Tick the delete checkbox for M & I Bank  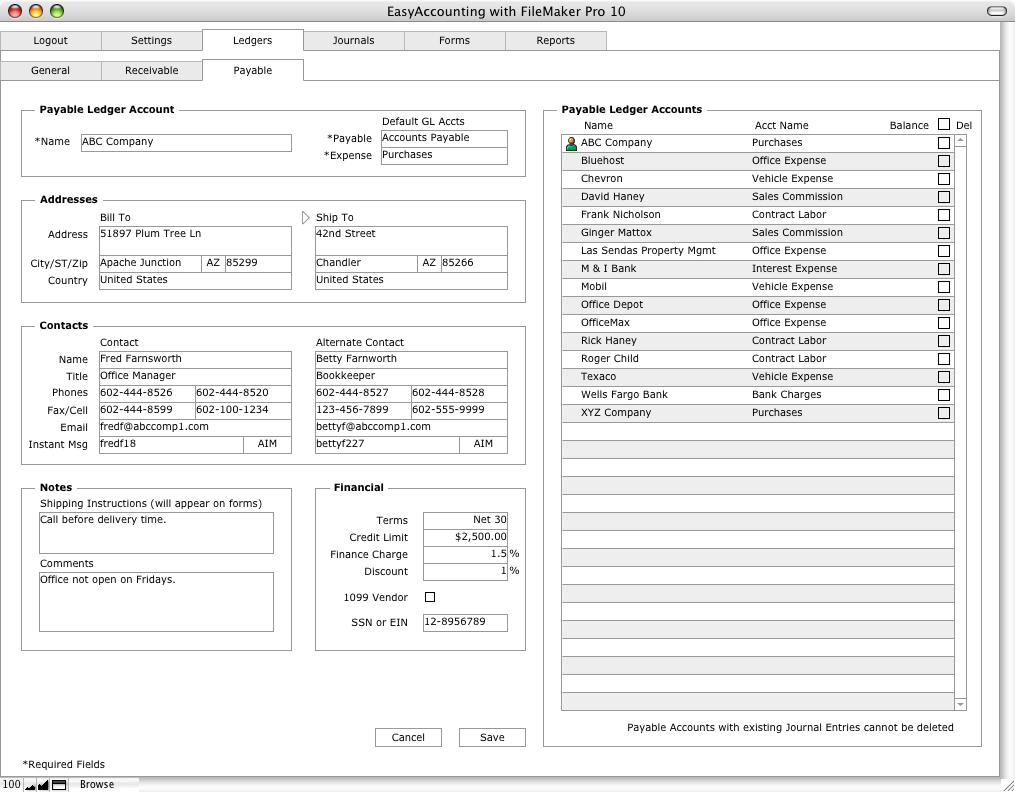[x=944, y=269]
